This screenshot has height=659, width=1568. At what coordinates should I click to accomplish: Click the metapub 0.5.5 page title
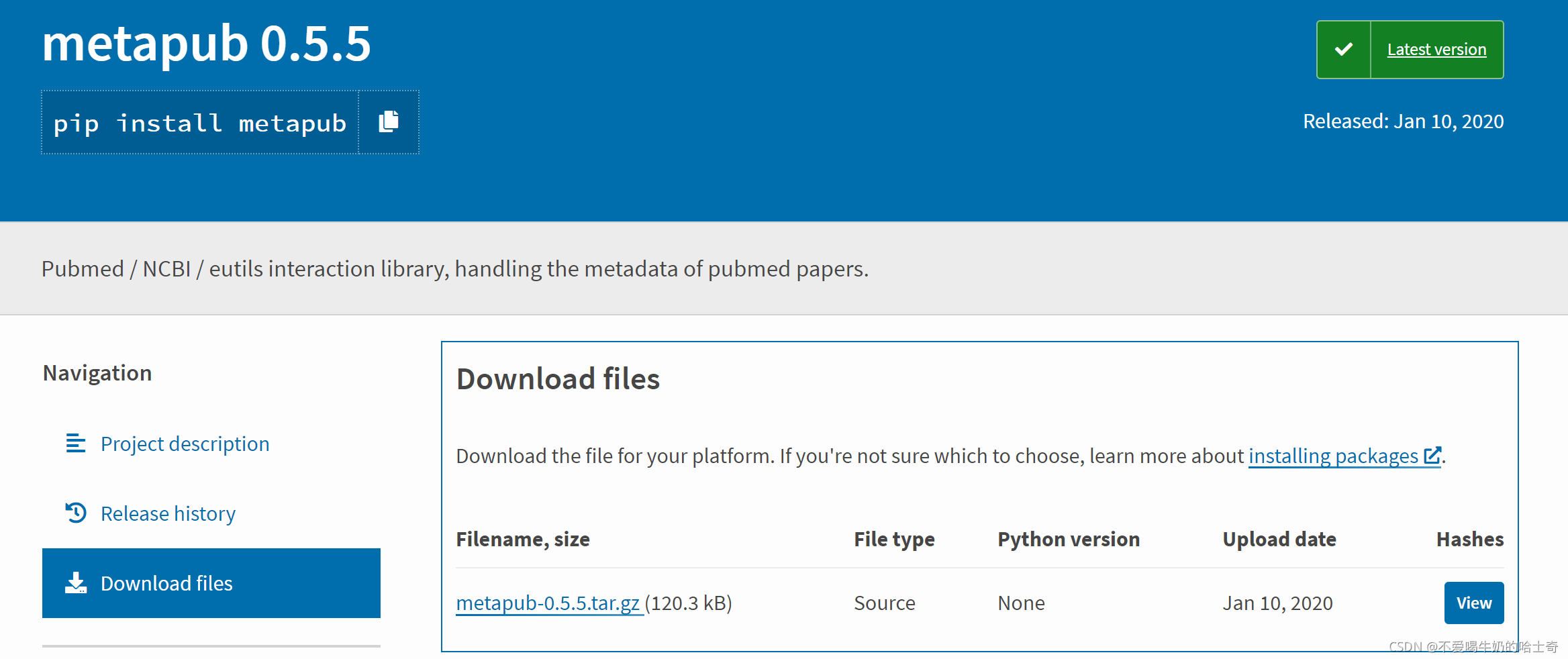[206, 44]
